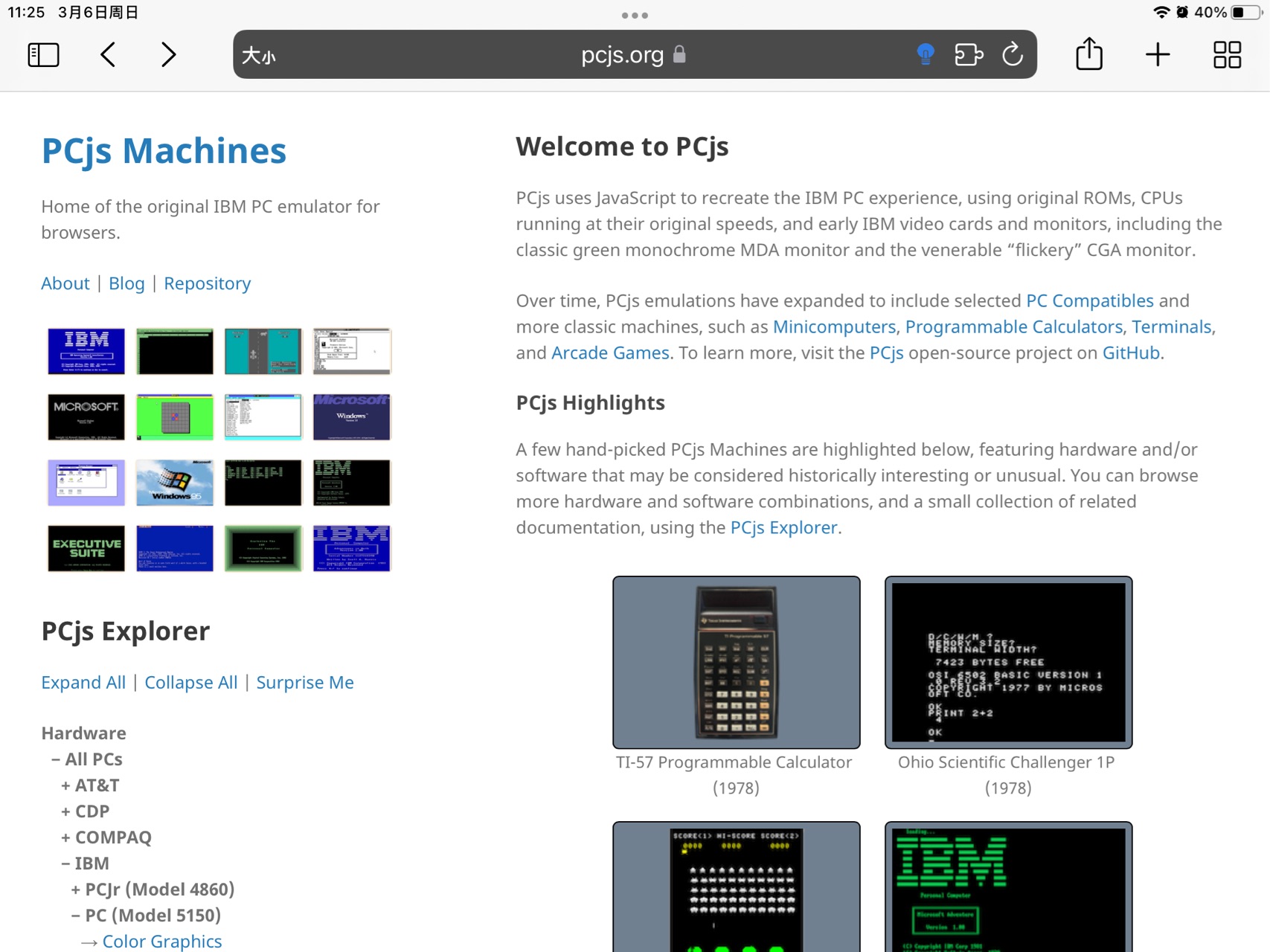
Task: Collapse PC (Model 5150) node
Action: point(146,916)
